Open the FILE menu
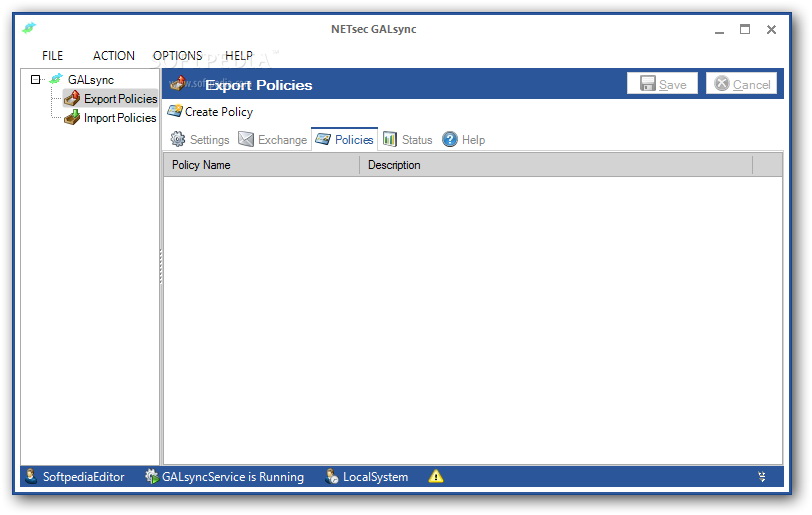The width and height of the screenshot is (812, 515). tap(52, 55)
